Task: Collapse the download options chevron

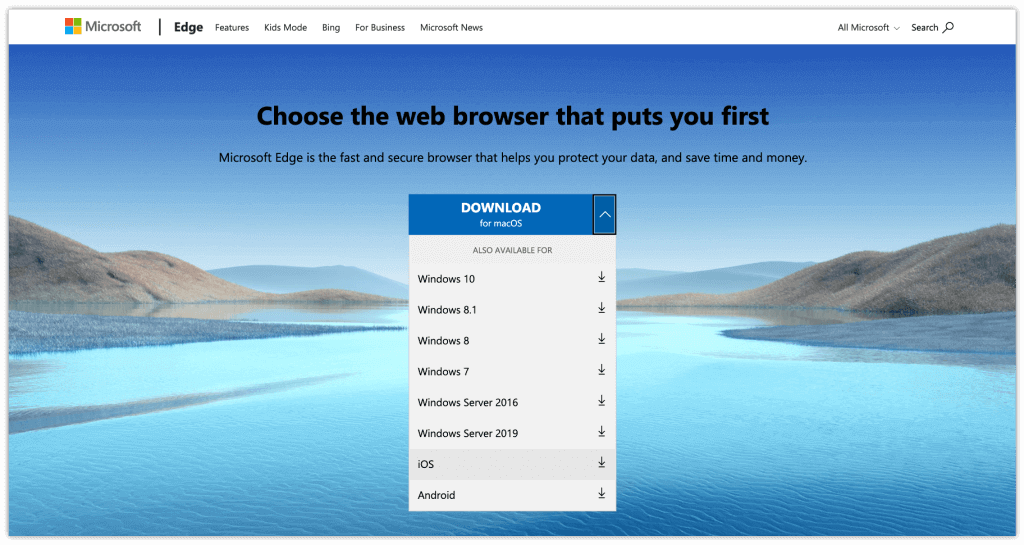Action: pos(605,214)
